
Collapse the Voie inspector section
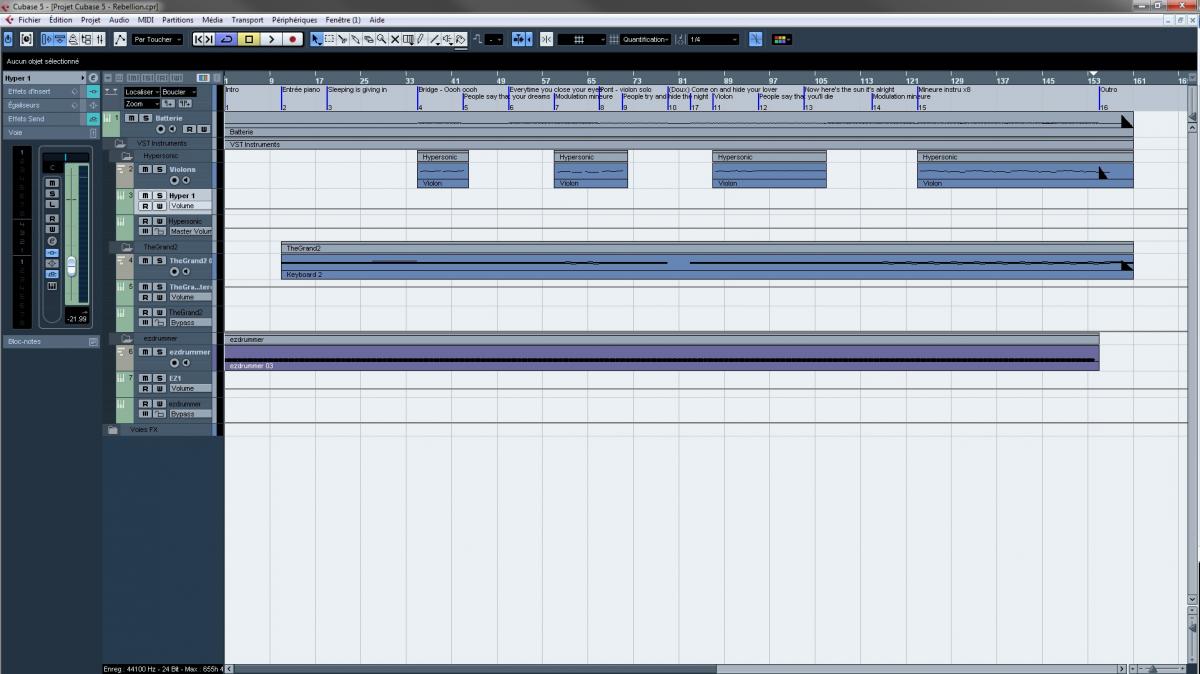coord(50,132)
